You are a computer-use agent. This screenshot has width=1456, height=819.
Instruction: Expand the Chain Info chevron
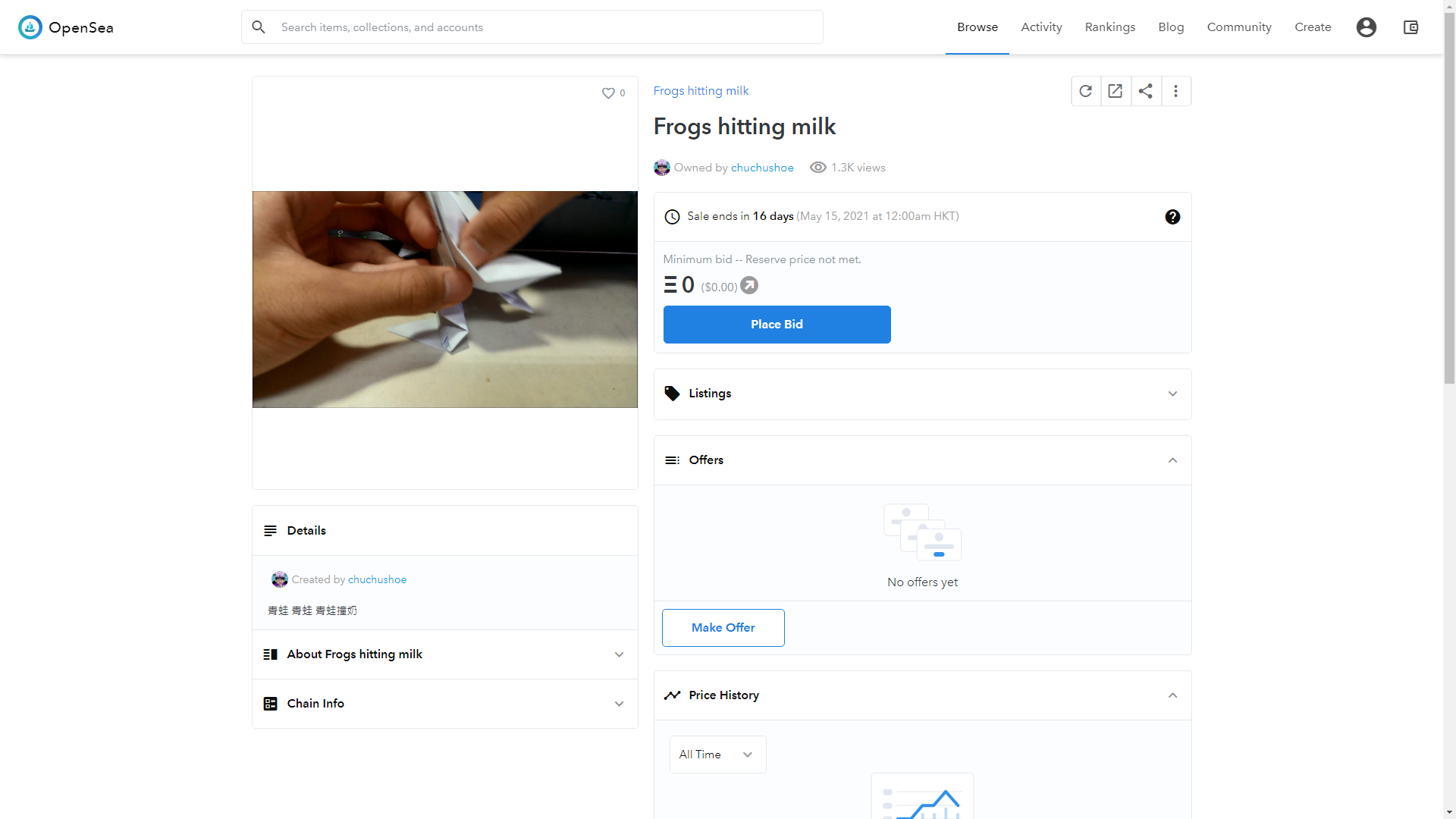[x=619, y=704]
